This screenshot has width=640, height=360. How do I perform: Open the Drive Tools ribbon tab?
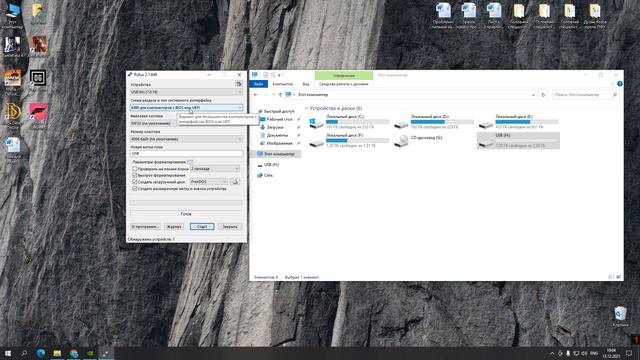tap(344, 84)
